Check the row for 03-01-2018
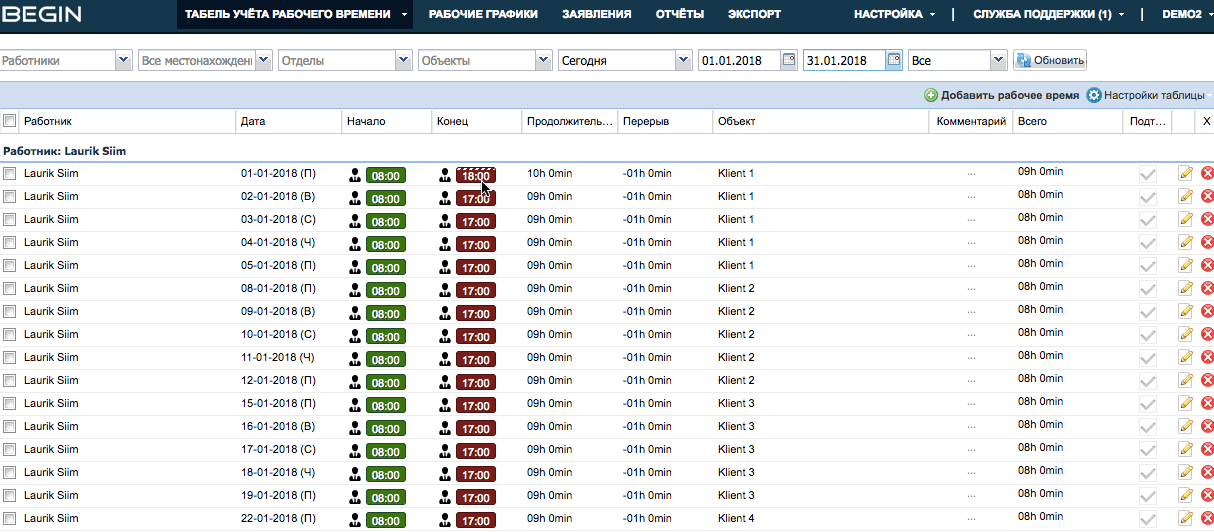The height and width of the screenshot is (532, 1214). point(9,219)
